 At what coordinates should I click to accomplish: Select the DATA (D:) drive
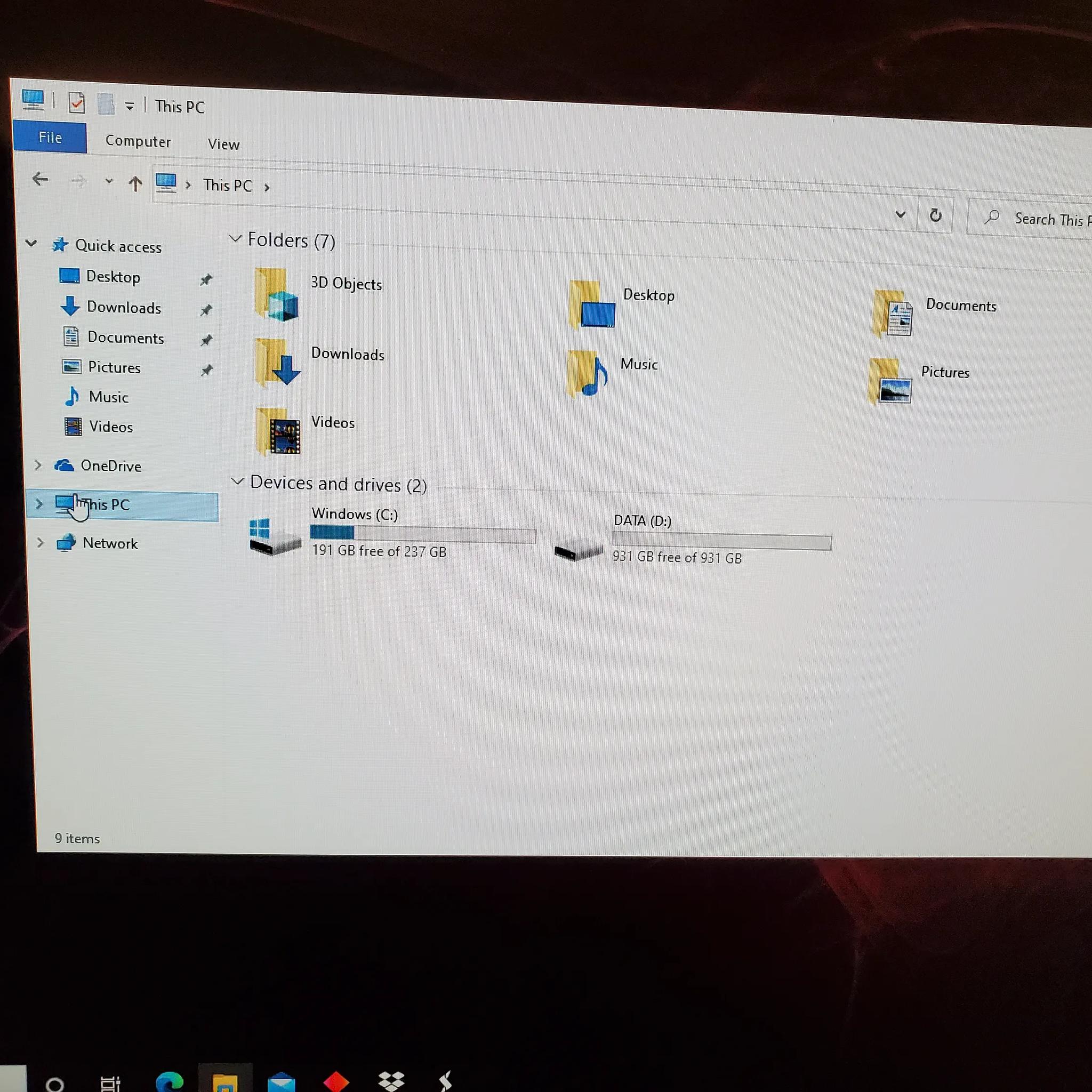(x=693, y=539)
